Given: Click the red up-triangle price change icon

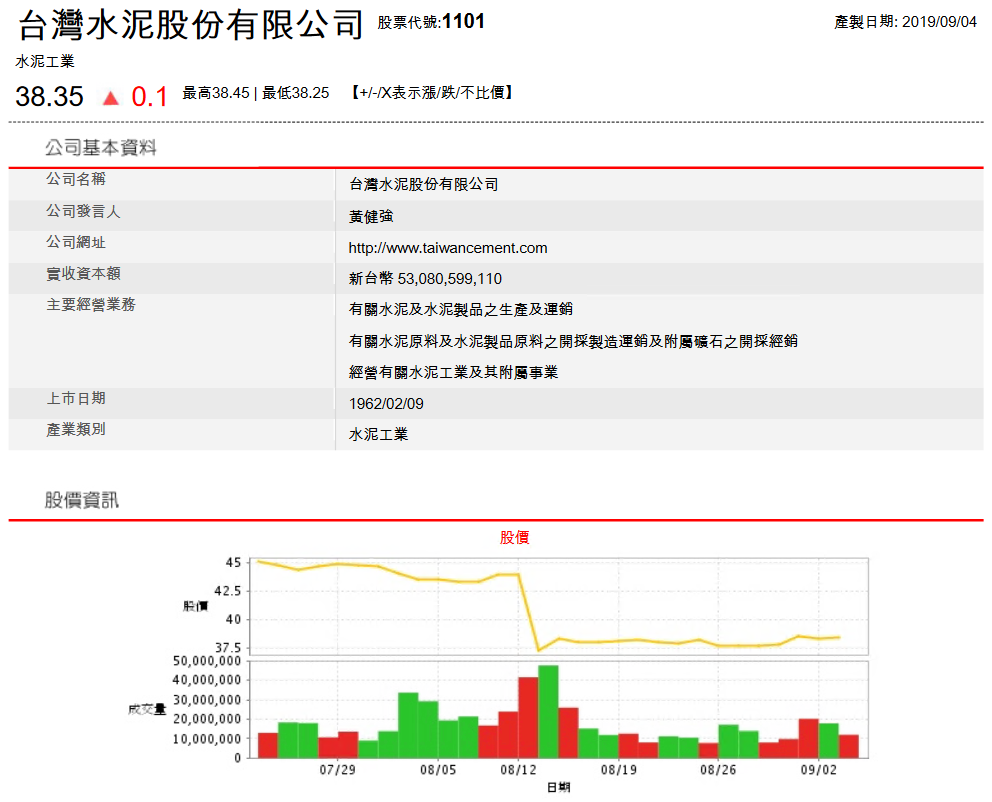Looking at the screenshot, I should click(111, 98).
